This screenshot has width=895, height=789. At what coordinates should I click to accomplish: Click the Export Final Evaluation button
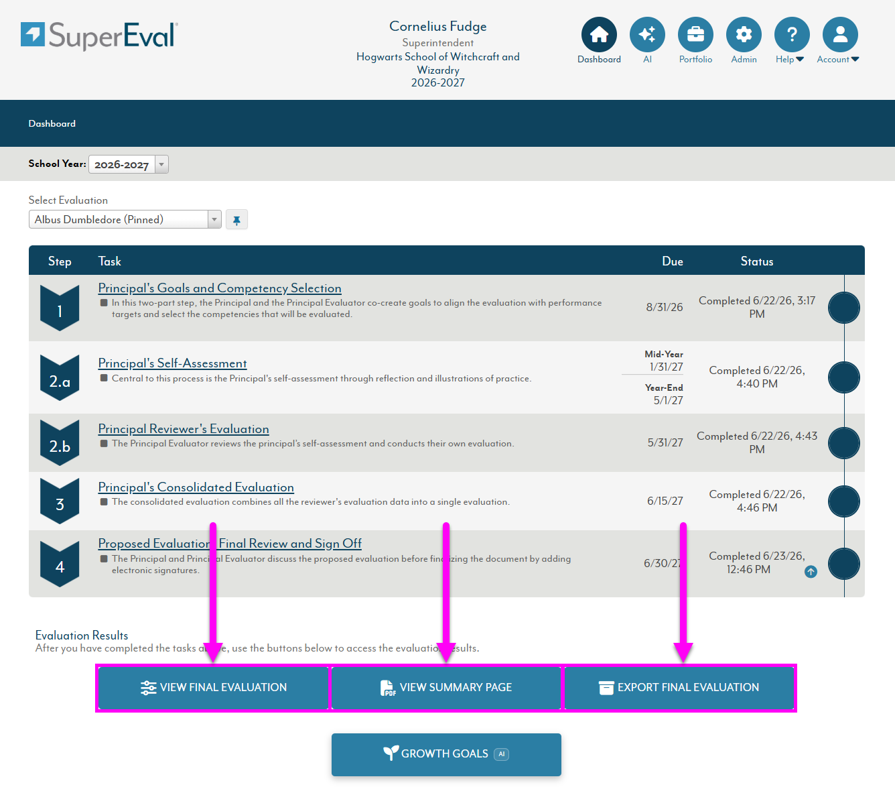pos(679,687)
